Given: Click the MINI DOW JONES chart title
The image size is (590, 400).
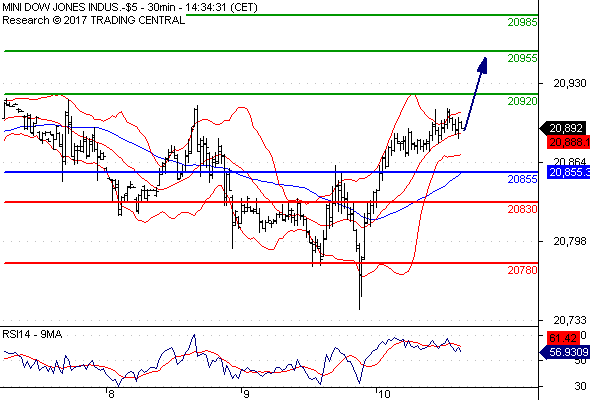Looking at the screenshot, I should point(130,7).
